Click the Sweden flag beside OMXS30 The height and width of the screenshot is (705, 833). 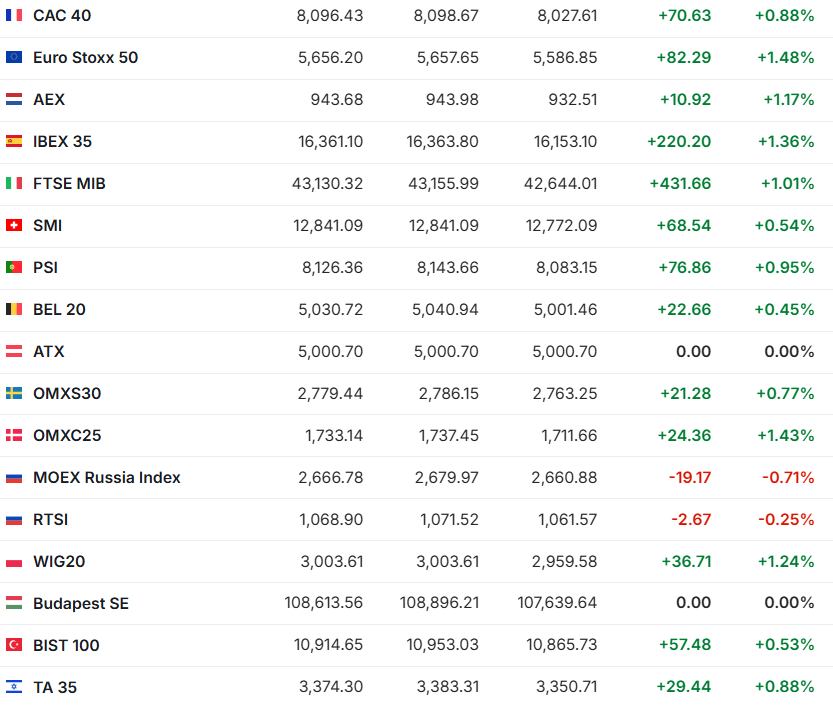14,393
